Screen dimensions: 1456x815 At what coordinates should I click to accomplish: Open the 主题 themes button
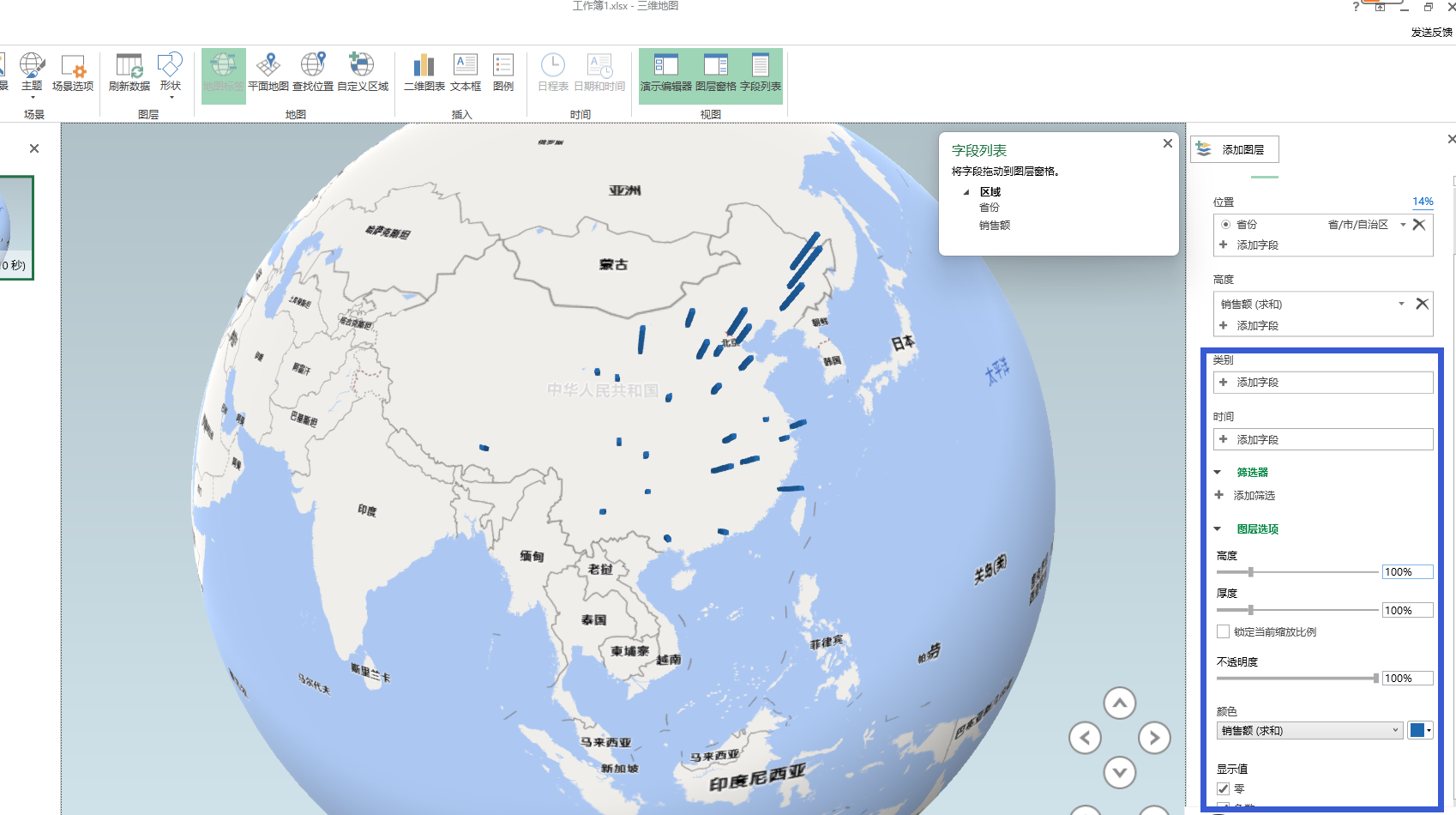point(32,73)
